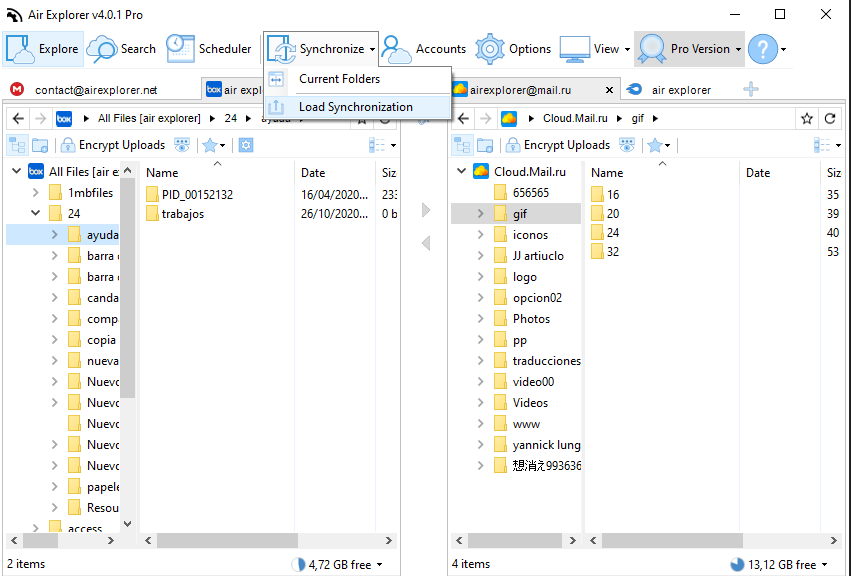Screen dimensions: 851x576
Task: Open favorites star dropdown in right pane
Action: (x=659, y=145)
